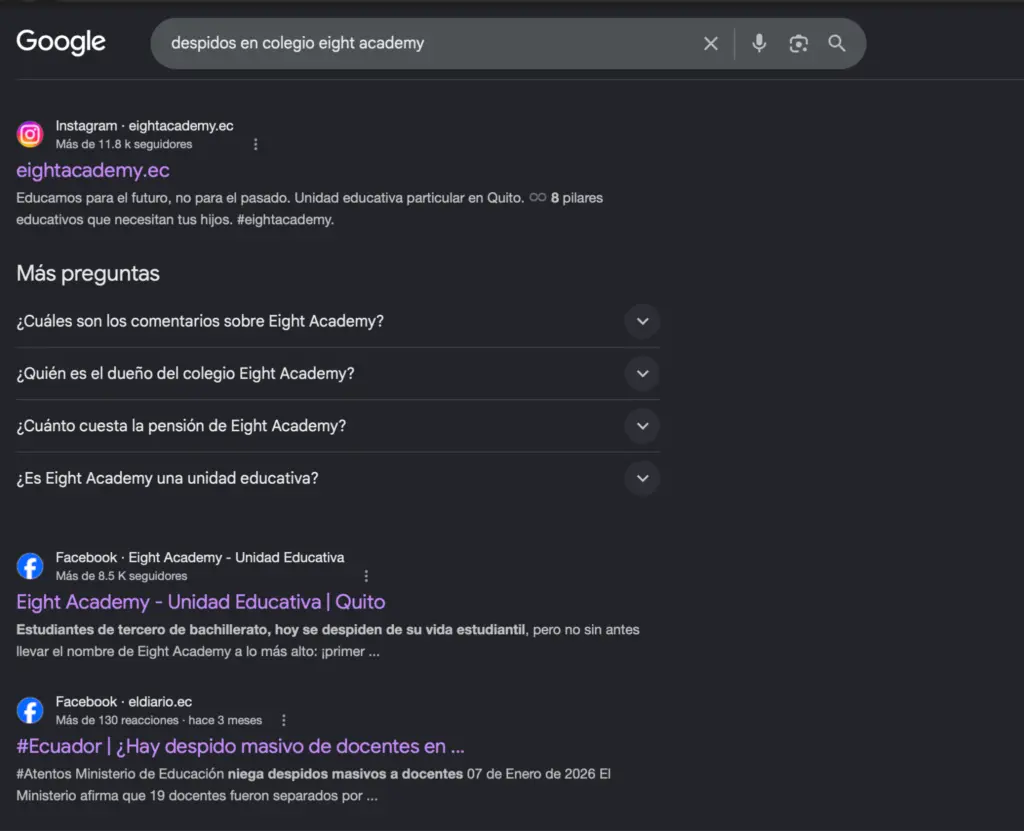Click snippet '#Atentos Ministerio de Educación niega despidos'
Screen dimensions: 1024x831
tap(313, 785)
